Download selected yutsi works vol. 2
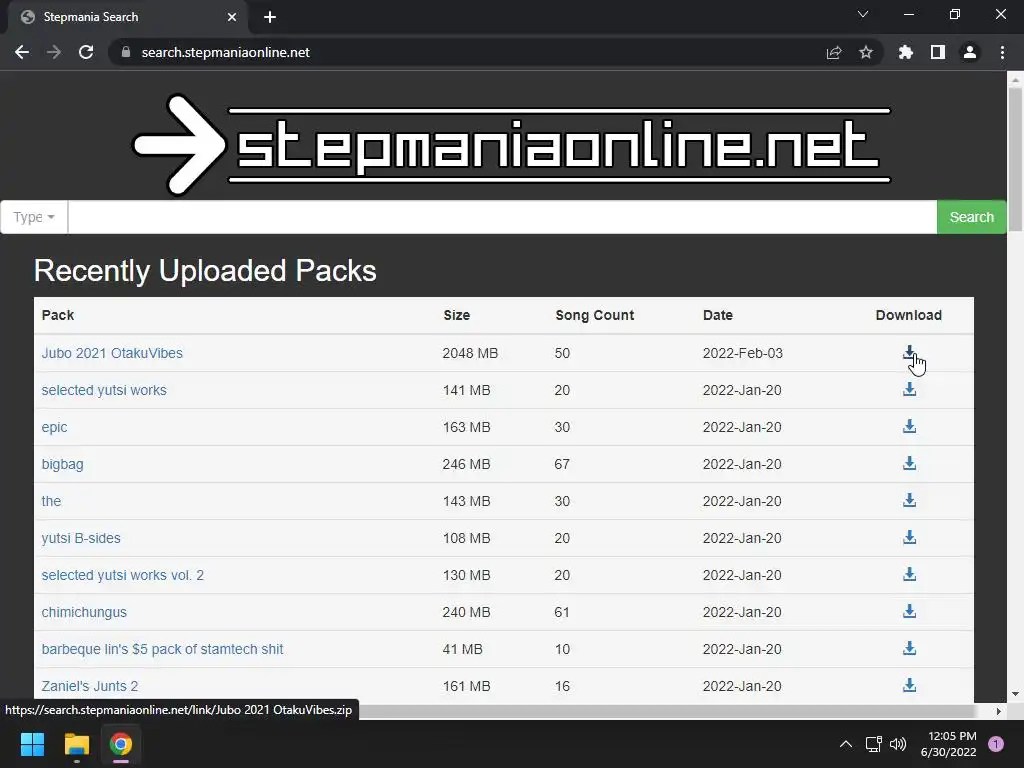The image size is (1024, 768). (x=909, y=575)
